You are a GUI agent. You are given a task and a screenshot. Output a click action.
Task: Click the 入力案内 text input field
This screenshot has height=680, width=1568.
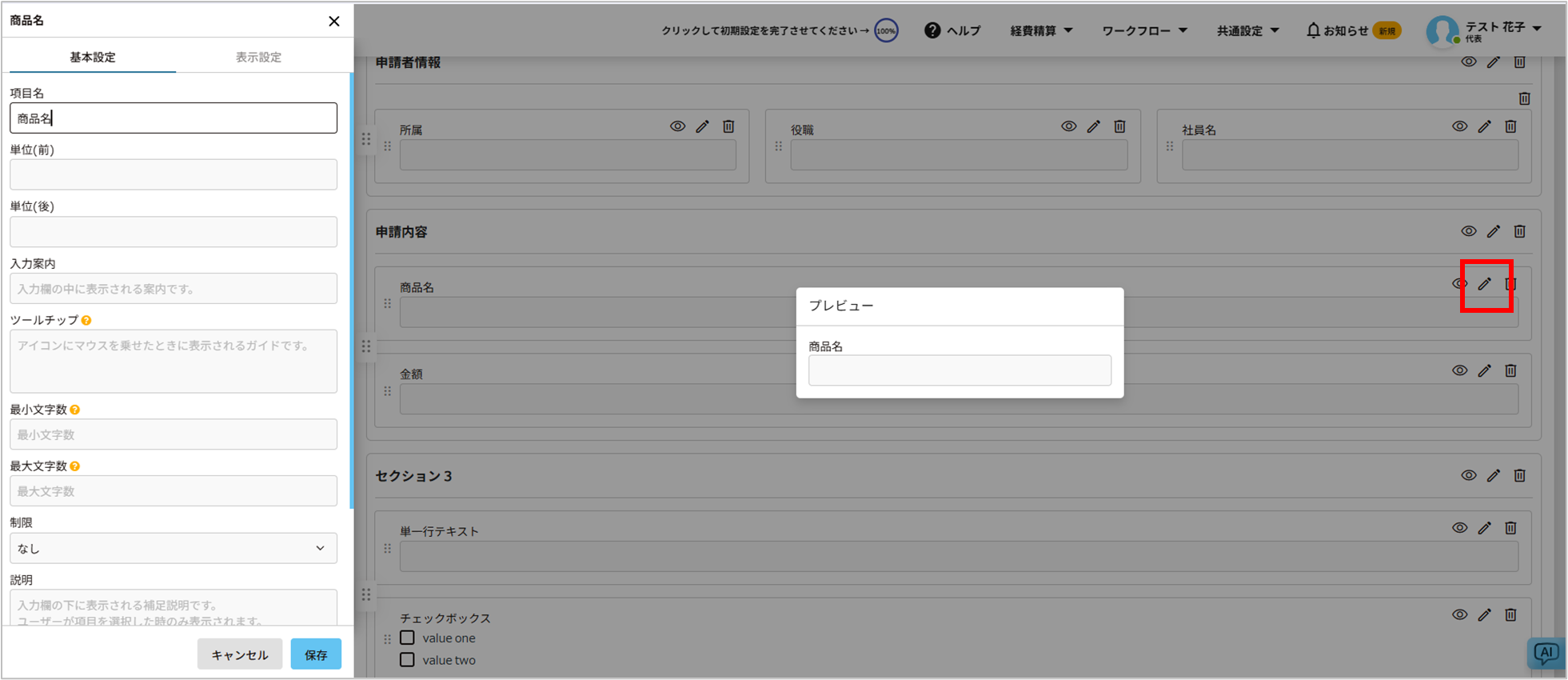tap(174, 289)
